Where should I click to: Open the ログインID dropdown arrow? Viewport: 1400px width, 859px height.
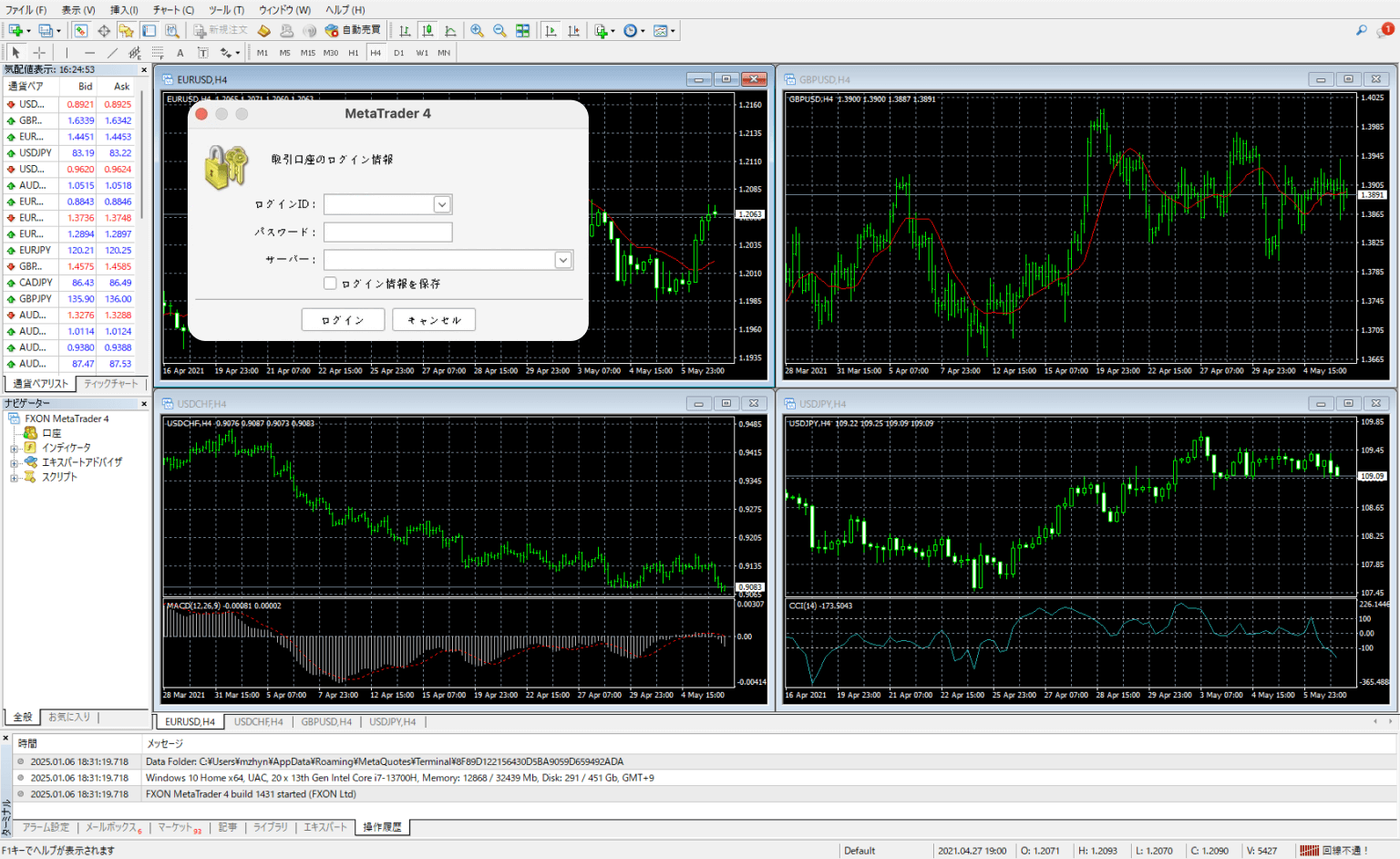pyautogui.click(x=442, y=204)
